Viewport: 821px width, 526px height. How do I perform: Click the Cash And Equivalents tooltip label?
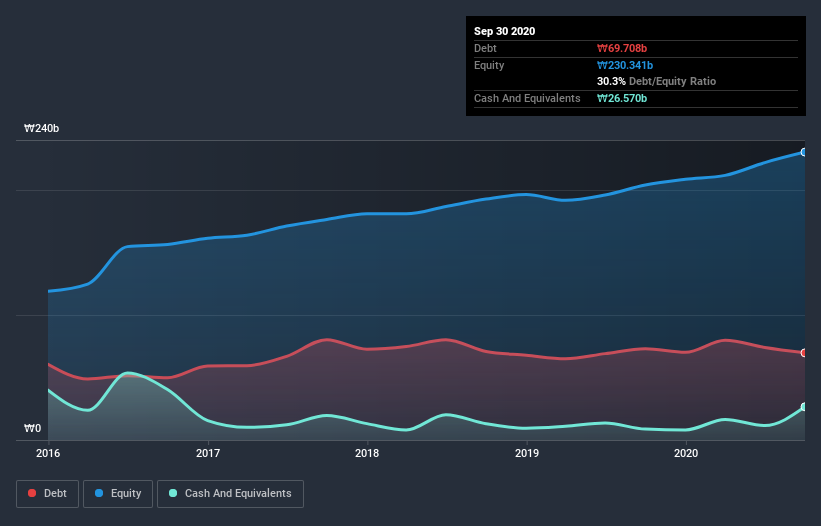click(x=527, y=98)
